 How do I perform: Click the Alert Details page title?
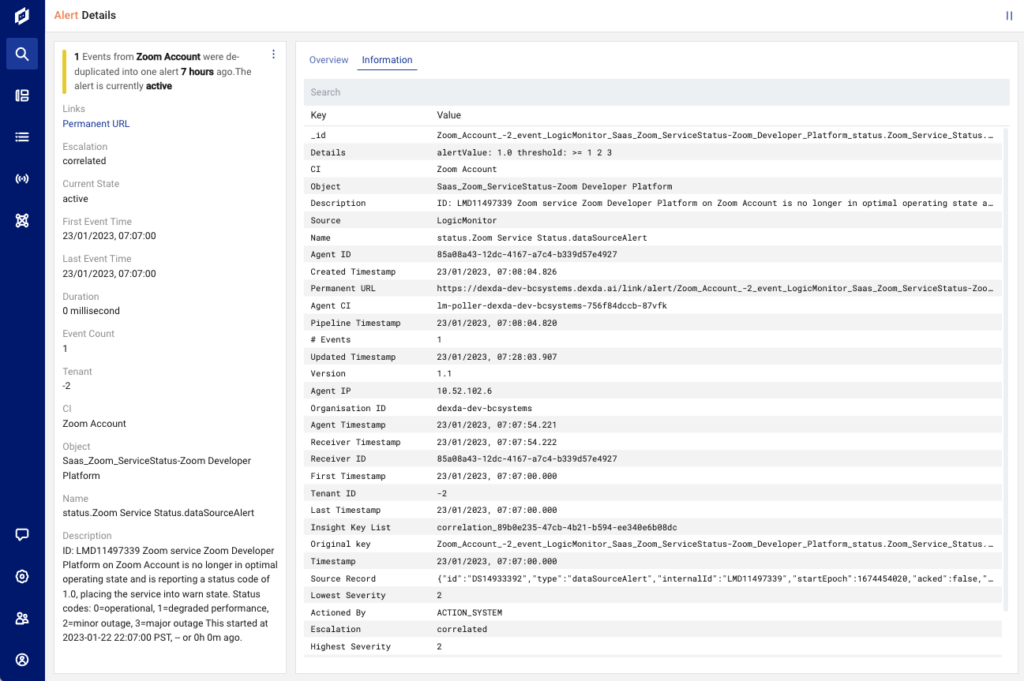pos(85,15)
